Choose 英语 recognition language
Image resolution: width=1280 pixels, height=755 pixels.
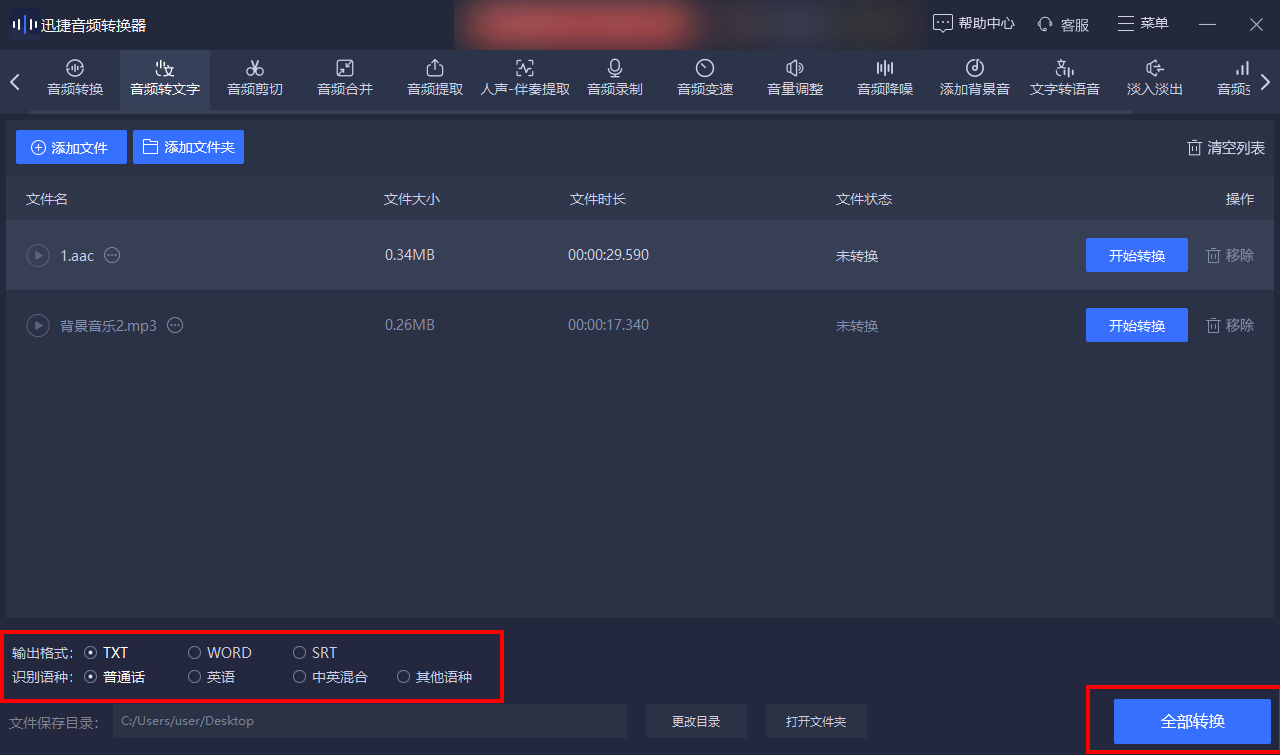tap(212, 677)
